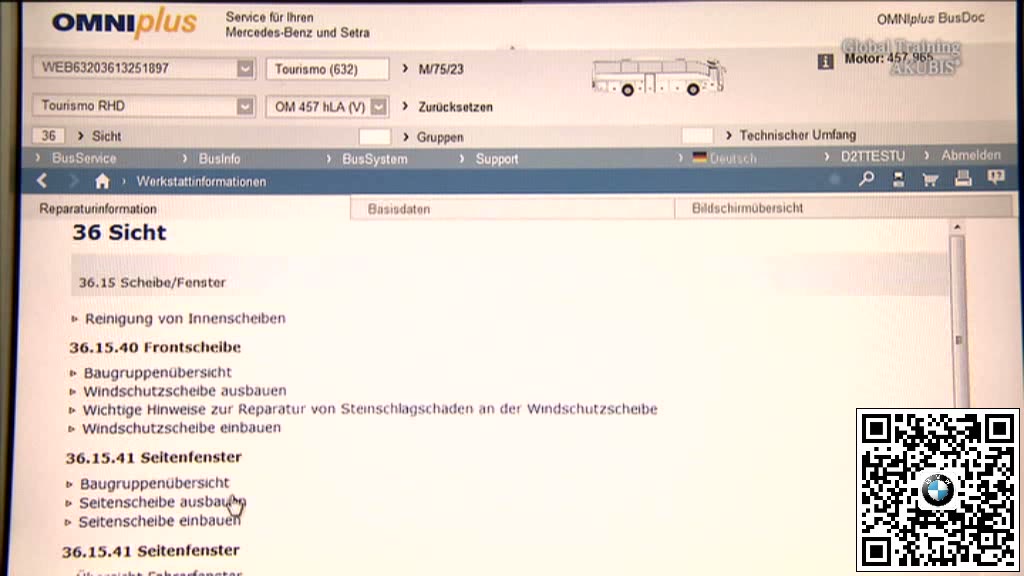This screenshot has width=1024, height=576.
Task: Open the D2TTESTU user menu
Action: pyautogui.click(x=872, y=156)
